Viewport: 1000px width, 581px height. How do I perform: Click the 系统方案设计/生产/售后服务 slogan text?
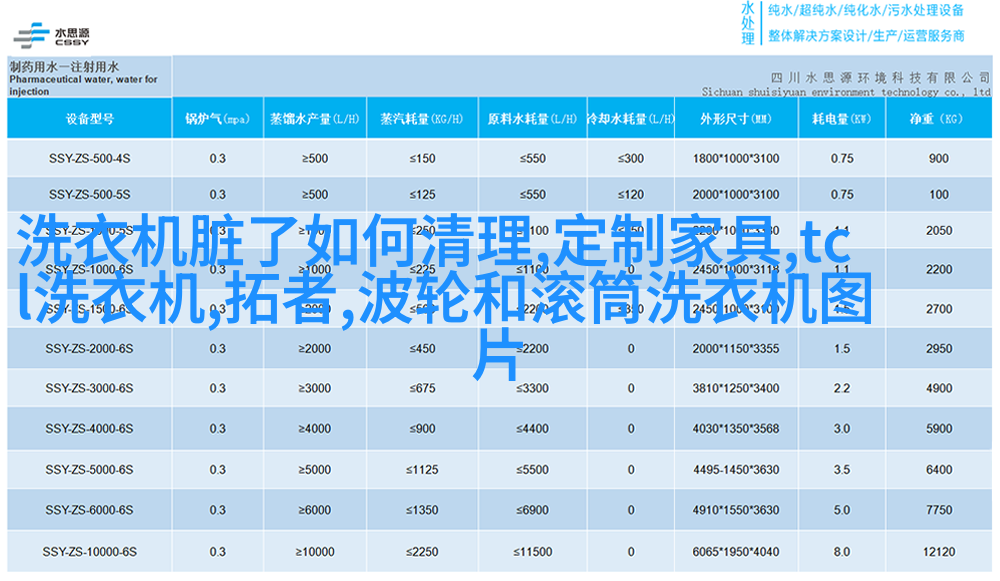click(x=866, y=36)
